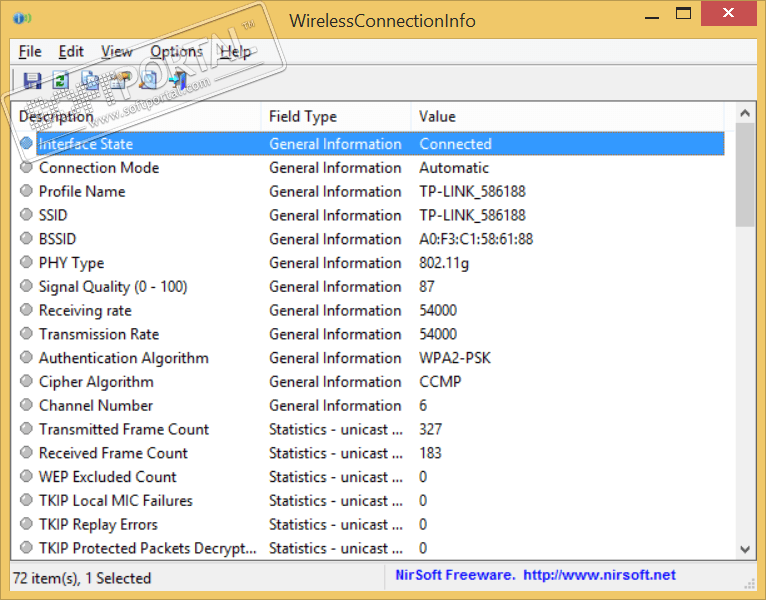The image size is (766, 600).
Task: Click the Copy selected items toolbar icon
Action: tap(91, 80)
